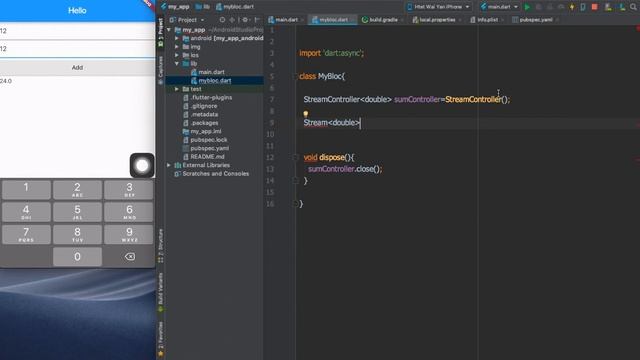
Task: Switch to the pubspec.yaml editor tab
Action: 535,20
